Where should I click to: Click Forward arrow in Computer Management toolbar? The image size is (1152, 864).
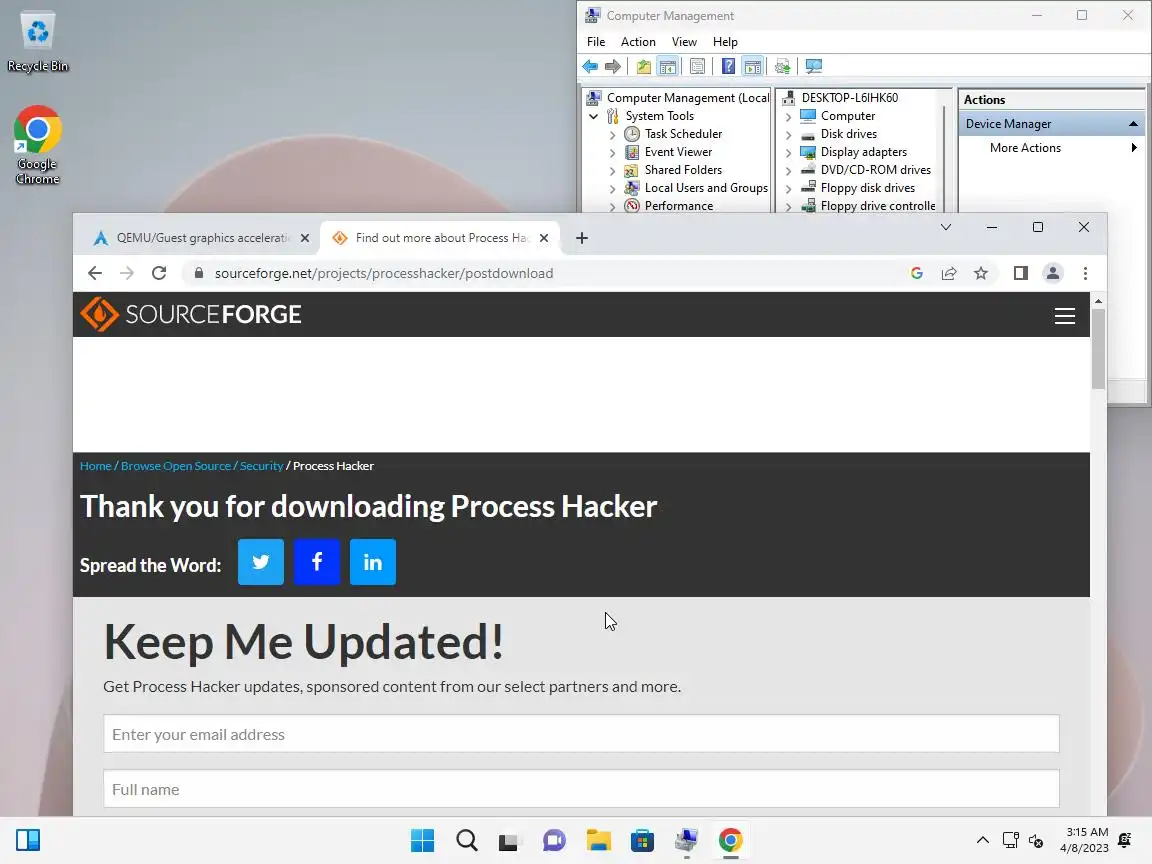click(x=613, y=67)
